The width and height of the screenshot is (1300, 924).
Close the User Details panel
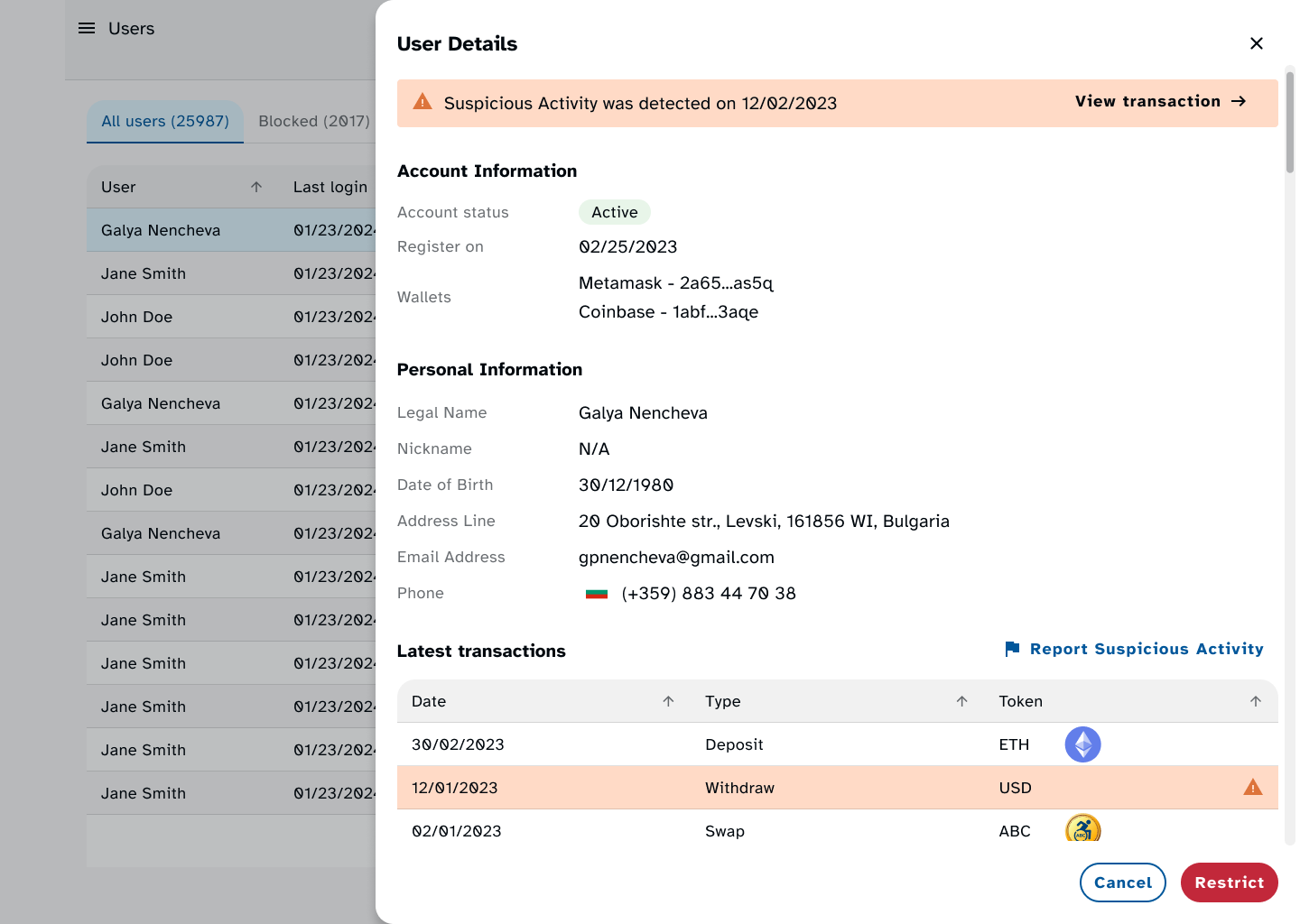[1256, 43]
